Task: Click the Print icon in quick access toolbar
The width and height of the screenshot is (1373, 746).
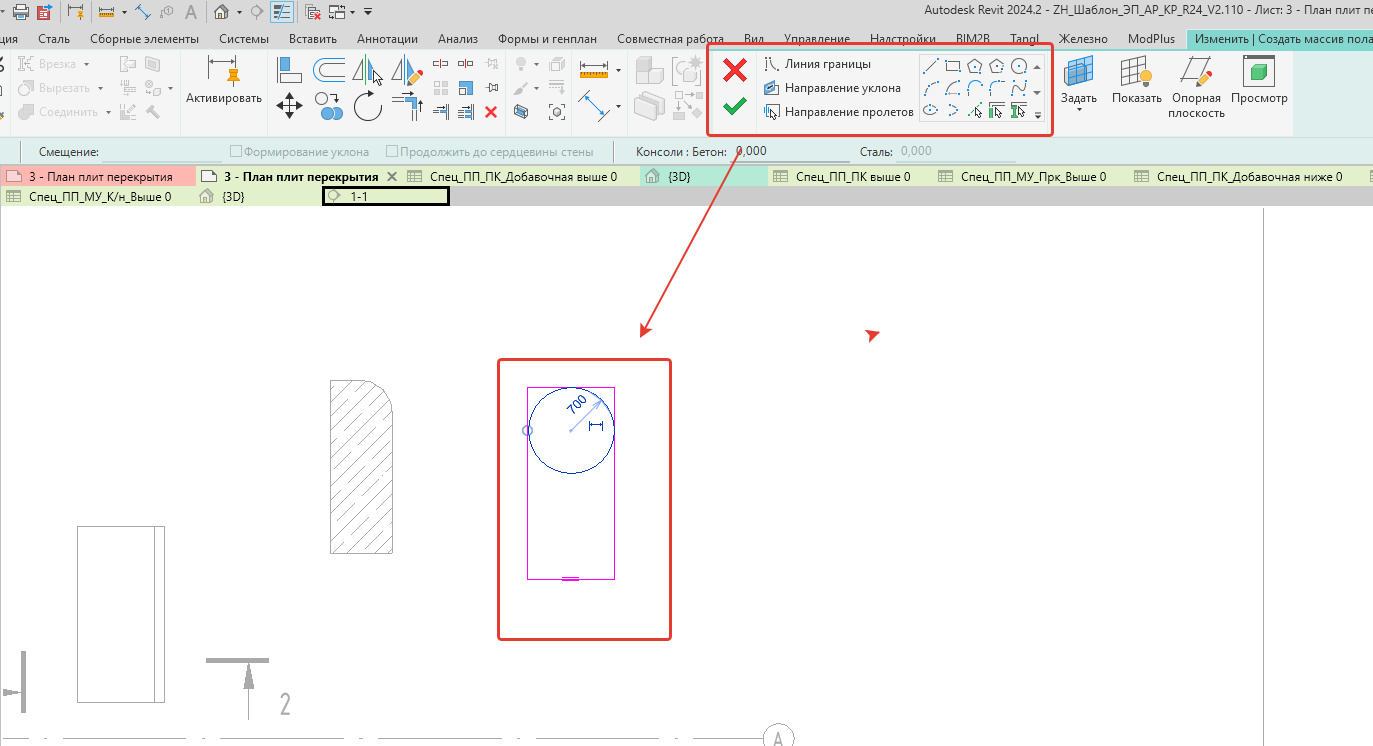Action: point(20,12)
